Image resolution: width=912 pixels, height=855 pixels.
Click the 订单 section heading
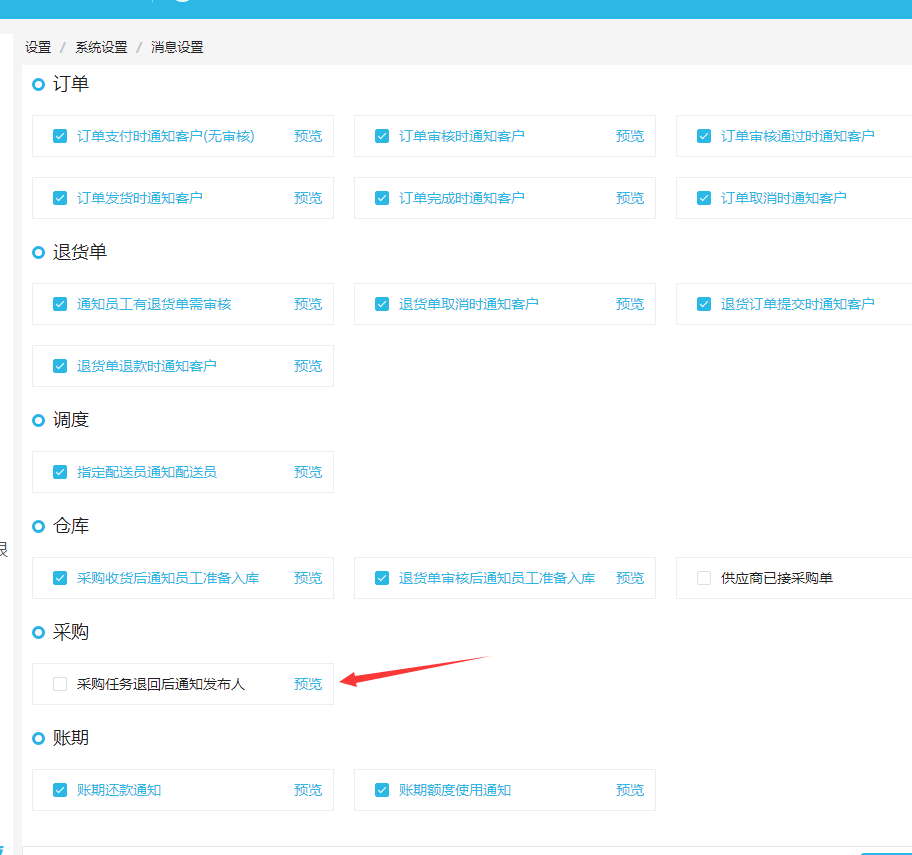click(x=71, y=84)
